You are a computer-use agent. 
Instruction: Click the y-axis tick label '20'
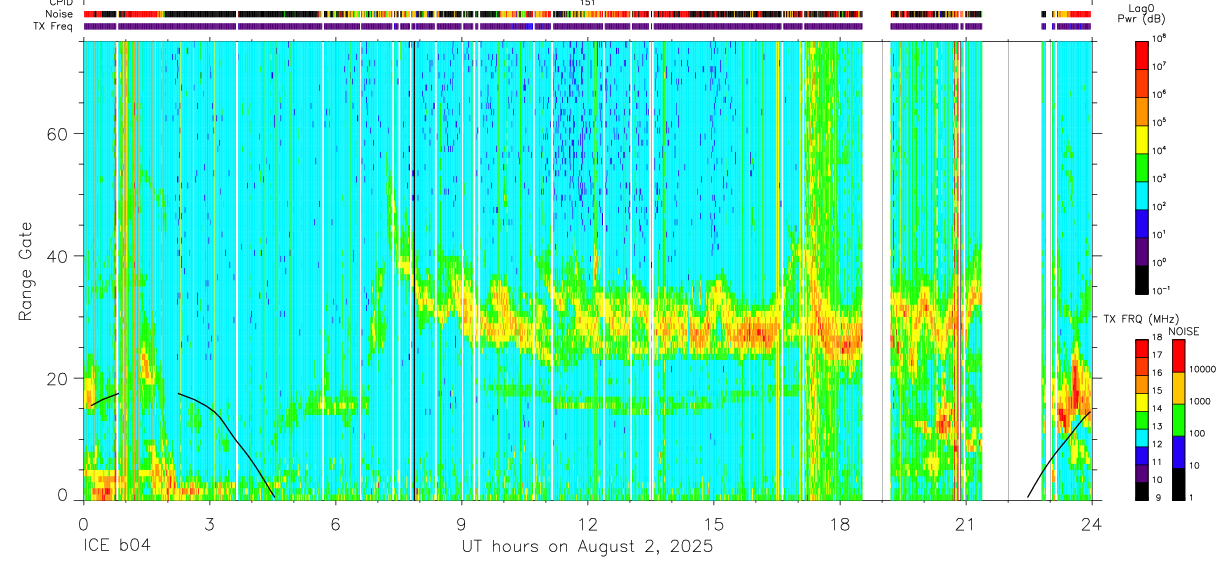click(x=56, y=378)
